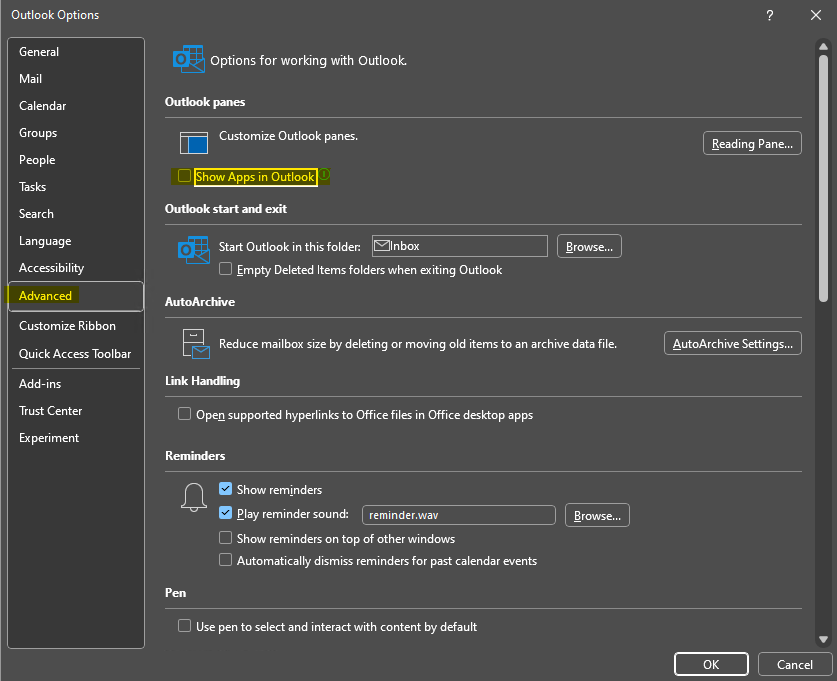Screen dimensions: 837x681
Task: Toggle Open supported hyperlinks in Office desktop apps
Action: (184, 414)
